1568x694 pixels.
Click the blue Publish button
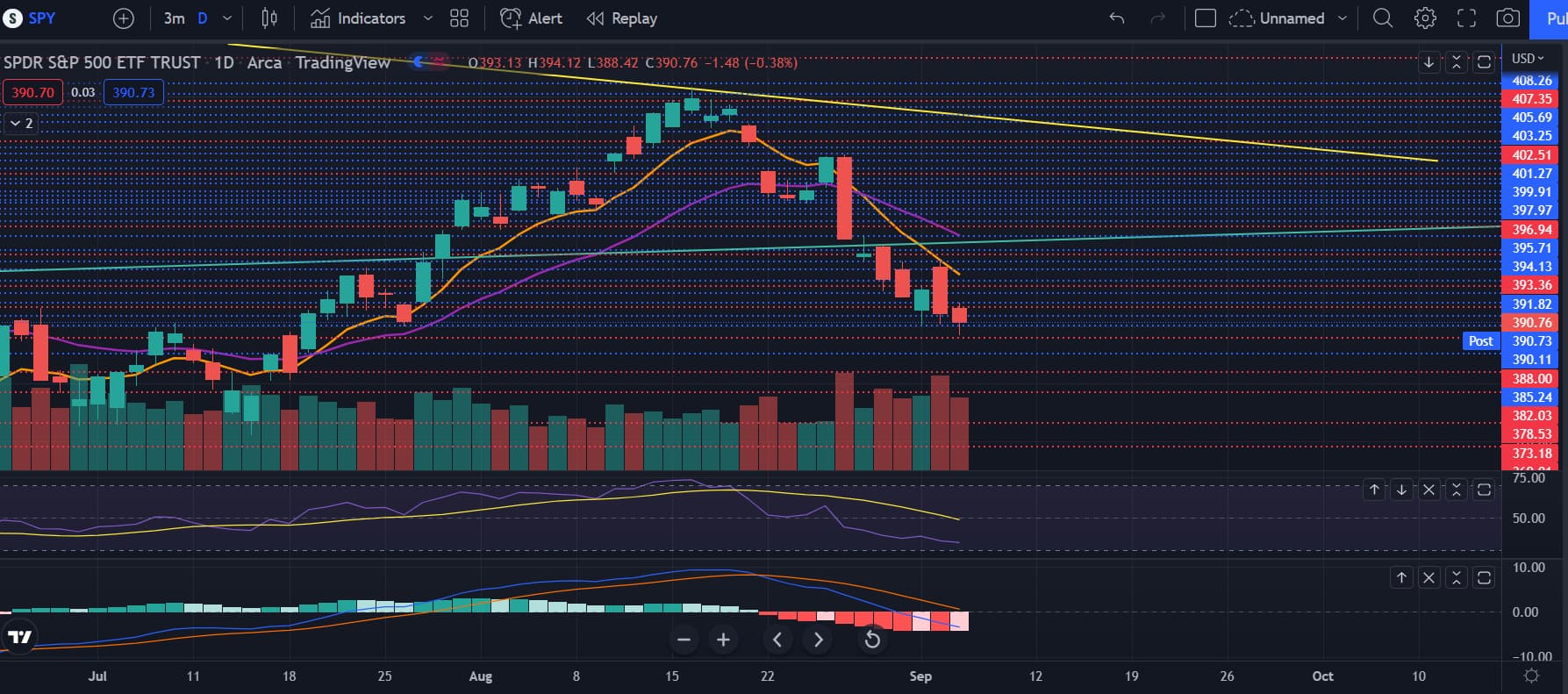(x=1549, y=18)
